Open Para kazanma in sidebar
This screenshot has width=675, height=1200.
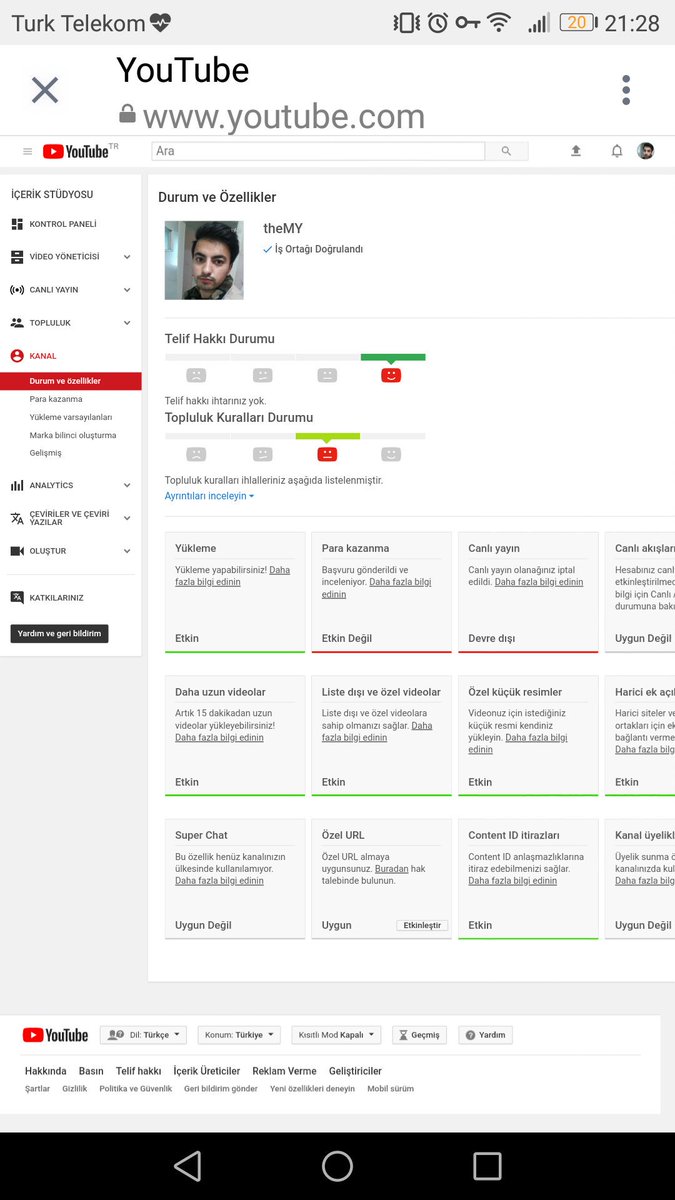[56, 399]
